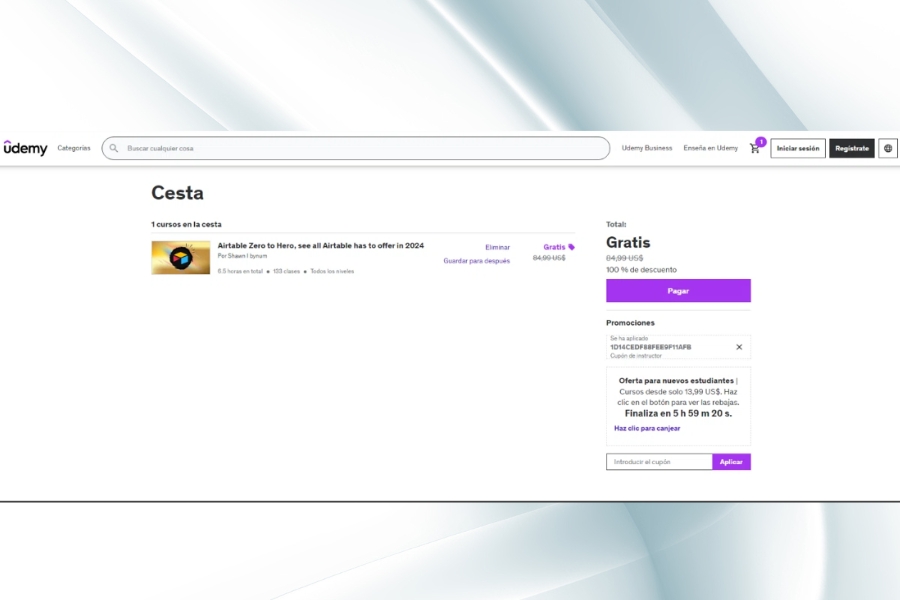This screenshot has width=900, height=600.
Task: Click the Iniciar sesión button
Action: click(x=798, y=148)
